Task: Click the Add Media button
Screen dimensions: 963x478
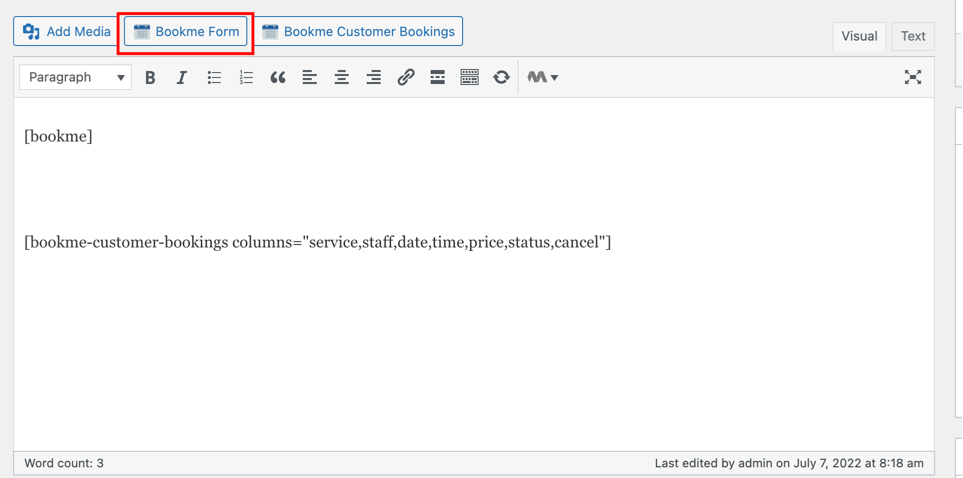Action: tap(66, 32)
